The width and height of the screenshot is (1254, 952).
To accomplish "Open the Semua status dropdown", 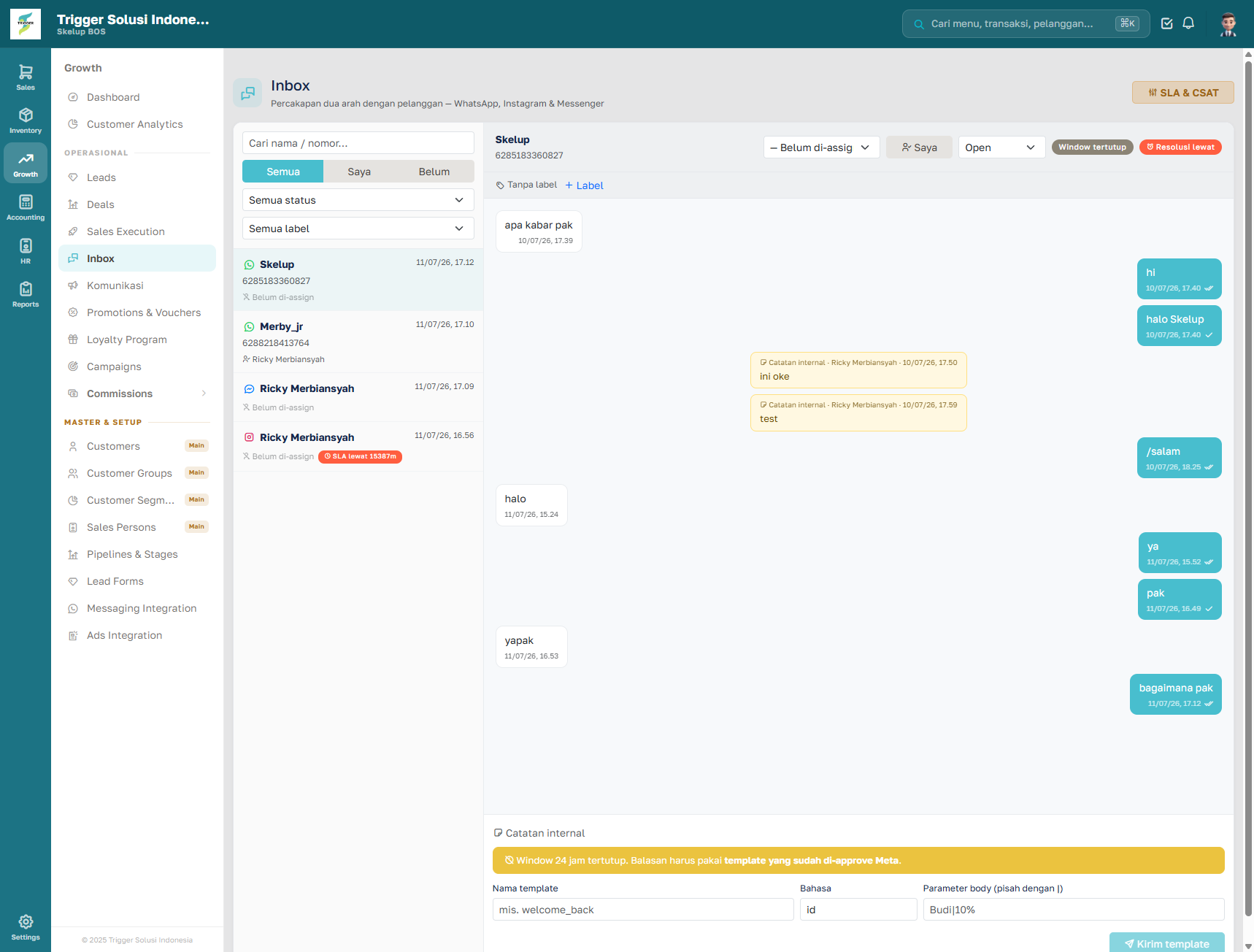I will coord(358,200).
